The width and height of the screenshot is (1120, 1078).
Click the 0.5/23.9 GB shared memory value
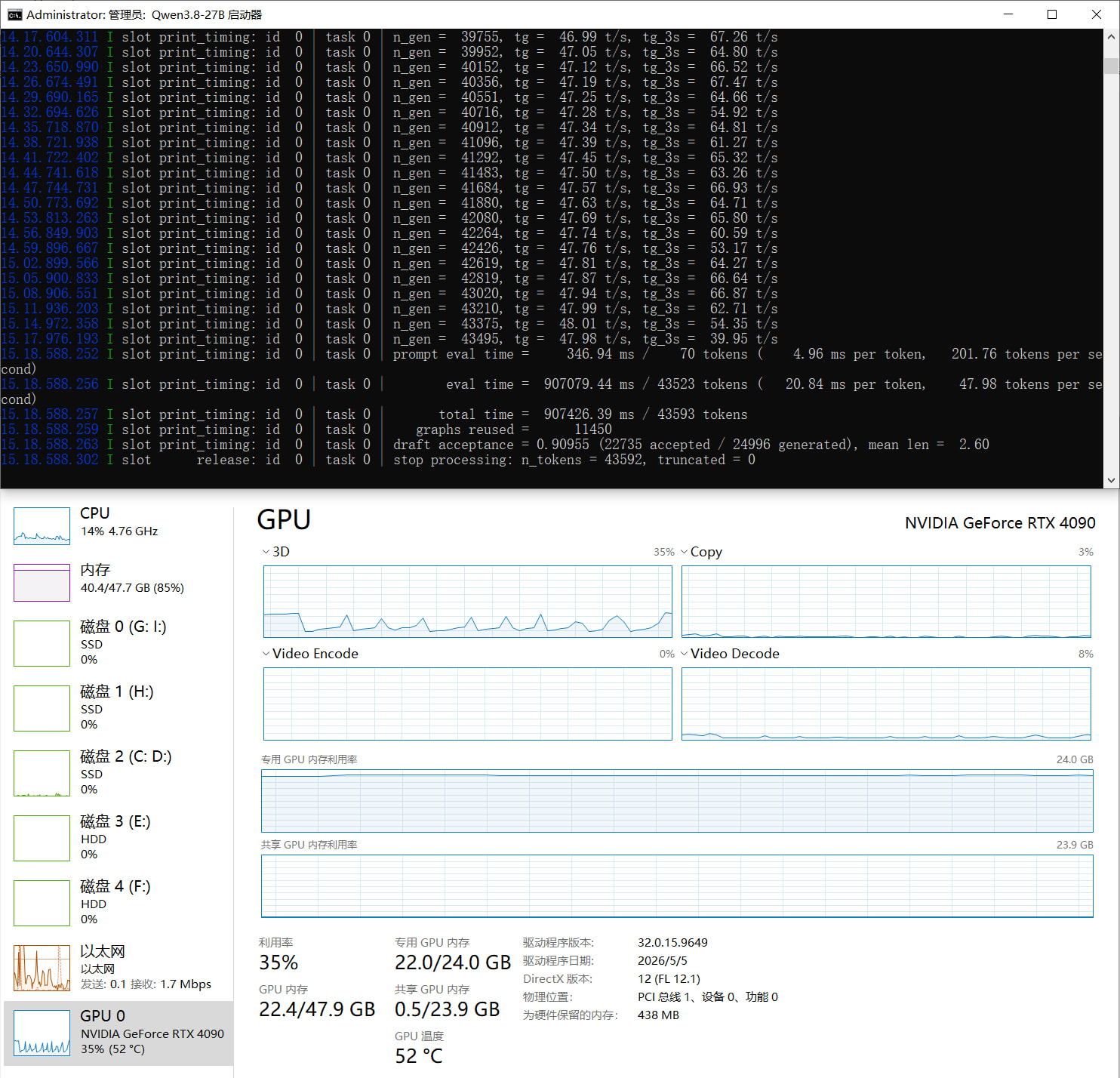[447, 1009]
